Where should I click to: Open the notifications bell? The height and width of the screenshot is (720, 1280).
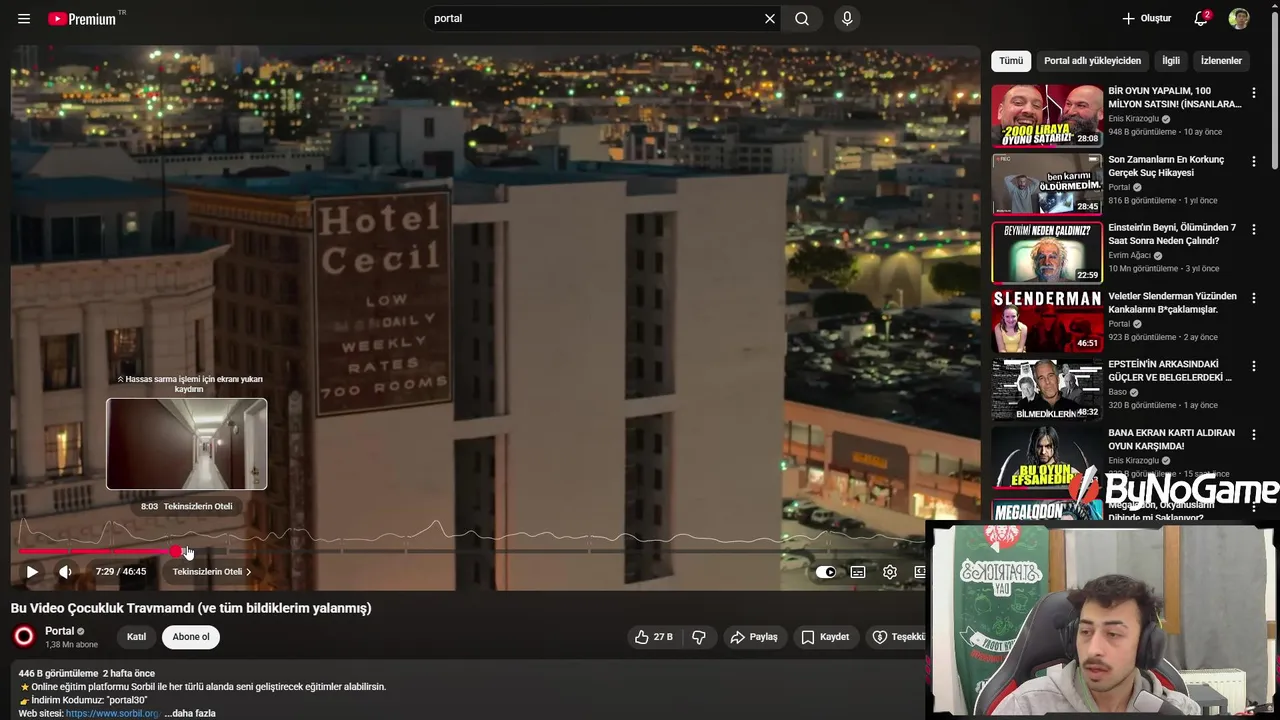coord(1201,18)
